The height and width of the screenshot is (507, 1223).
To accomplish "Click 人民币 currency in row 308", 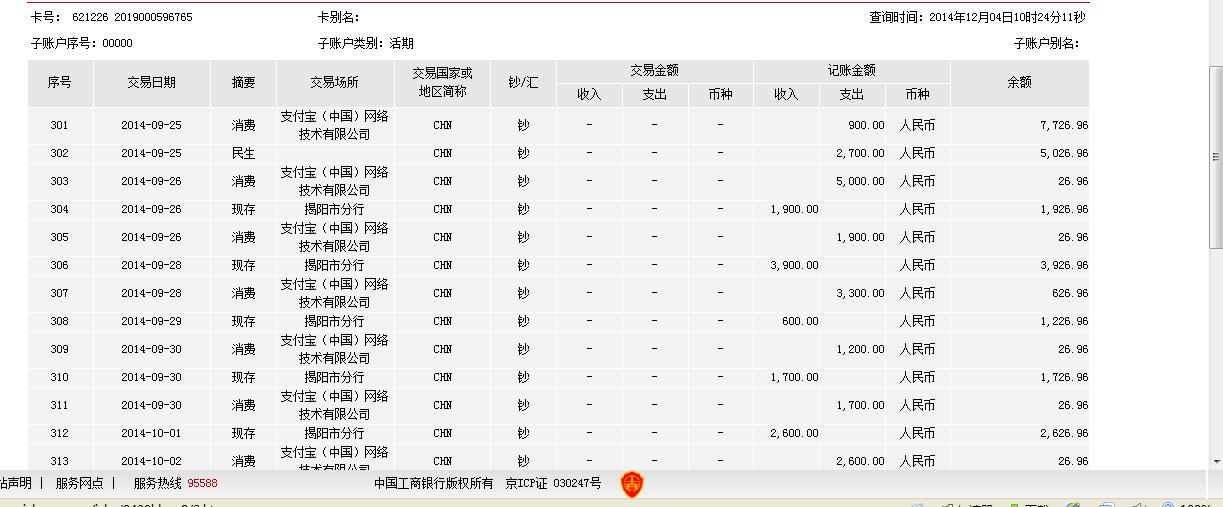I will point(917,322).
